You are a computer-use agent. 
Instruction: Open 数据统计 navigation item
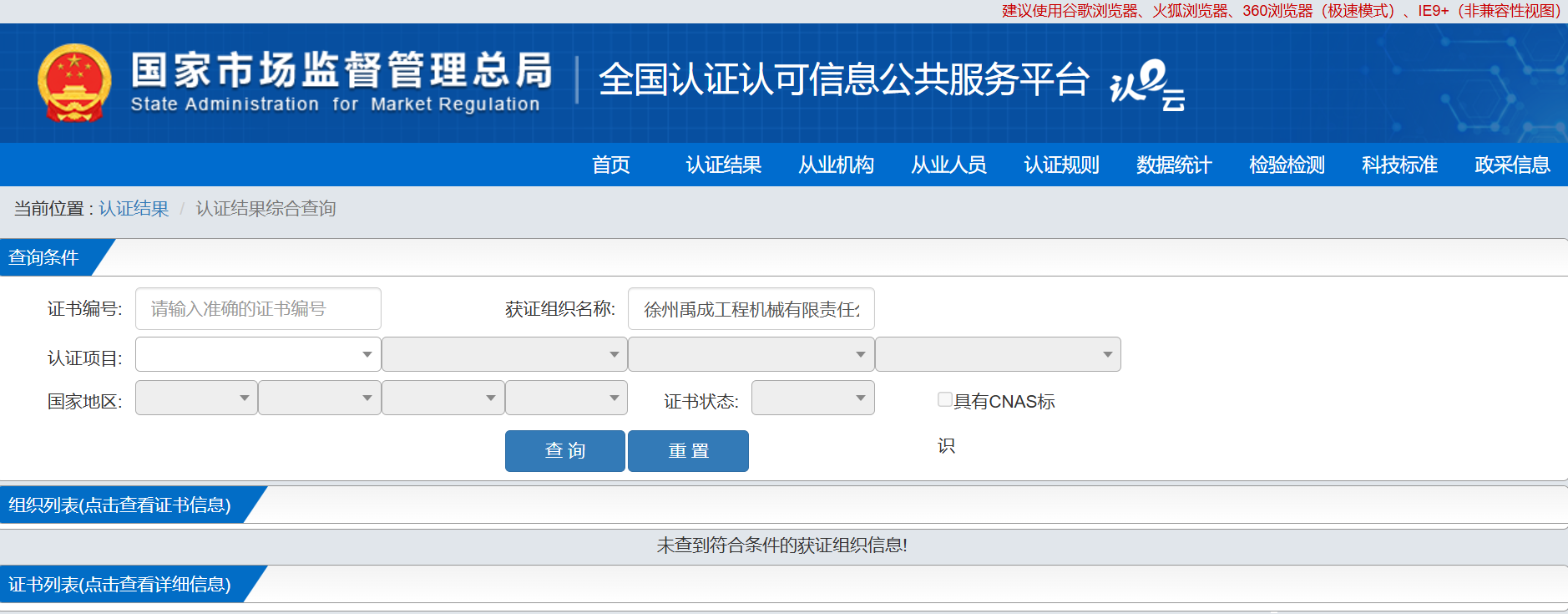tap(1175, 165)
